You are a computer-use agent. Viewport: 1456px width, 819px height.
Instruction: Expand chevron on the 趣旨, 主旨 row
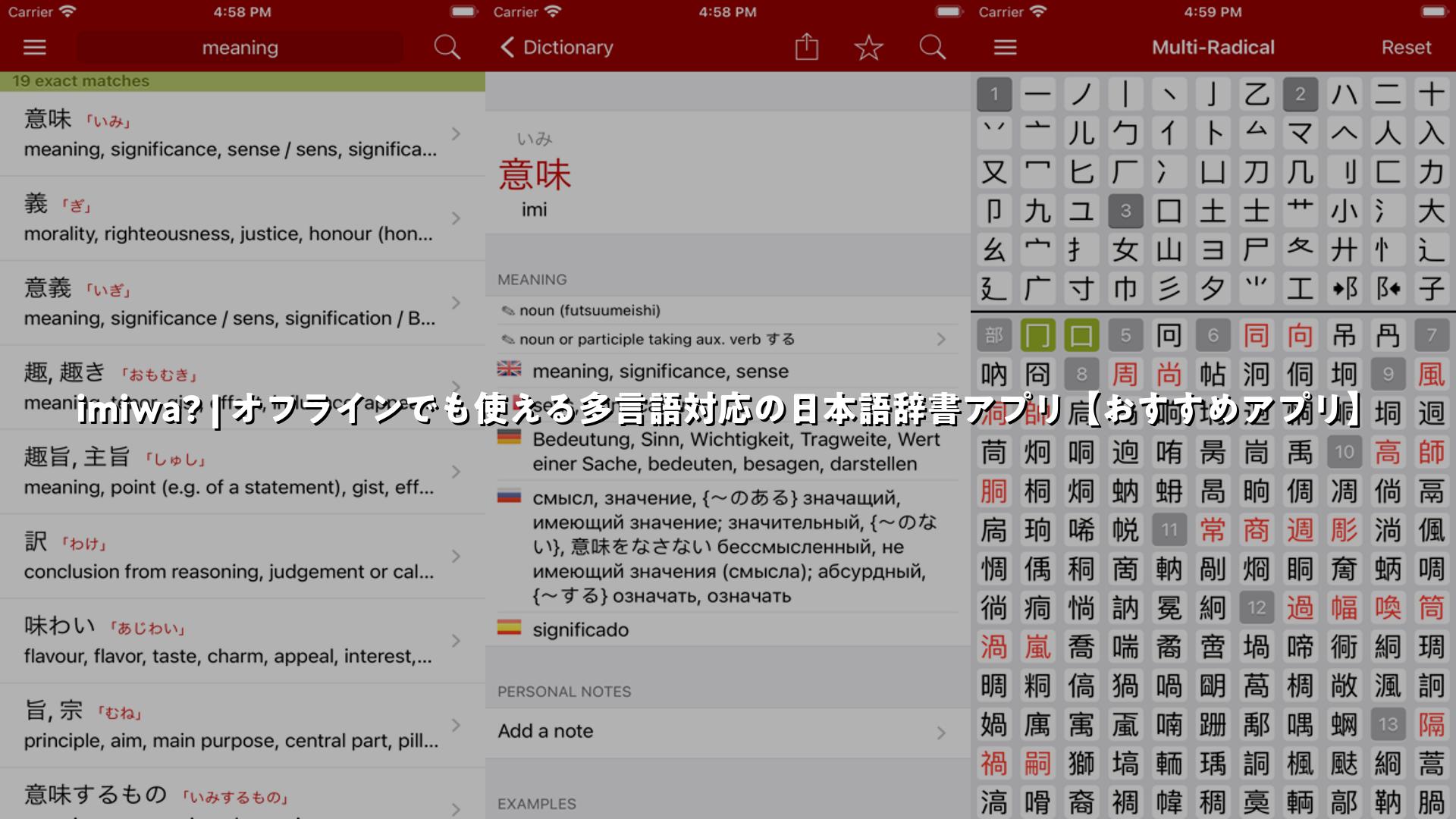456,472
